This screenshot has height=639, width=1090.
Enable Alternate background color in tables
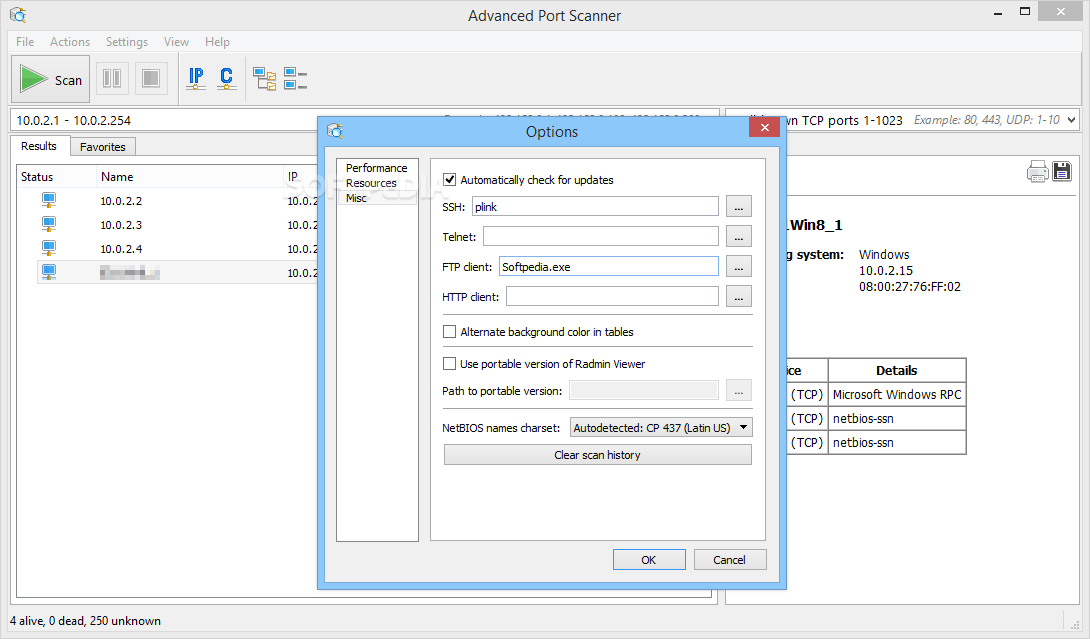(x=450, y=332)
